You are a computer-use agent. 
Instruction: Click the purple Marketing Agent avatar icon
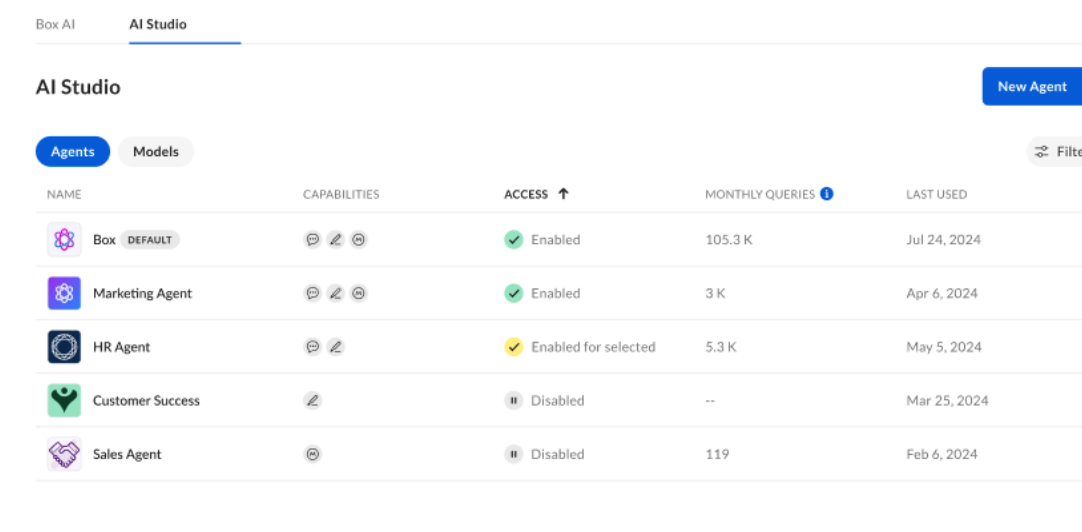pyautogui.click(x=64, y=293)
